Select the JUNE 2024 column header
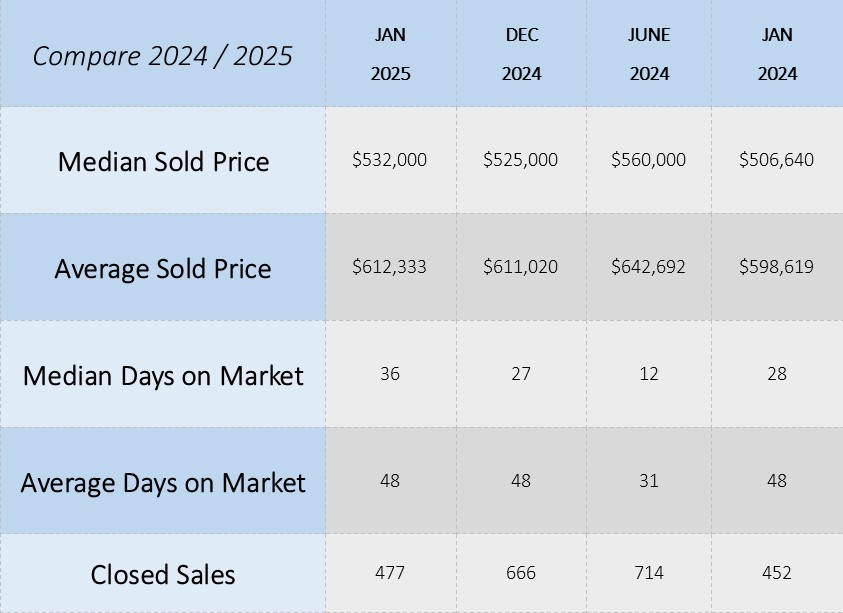The width and height of the screenshot is (843, 613). (649, 54)
